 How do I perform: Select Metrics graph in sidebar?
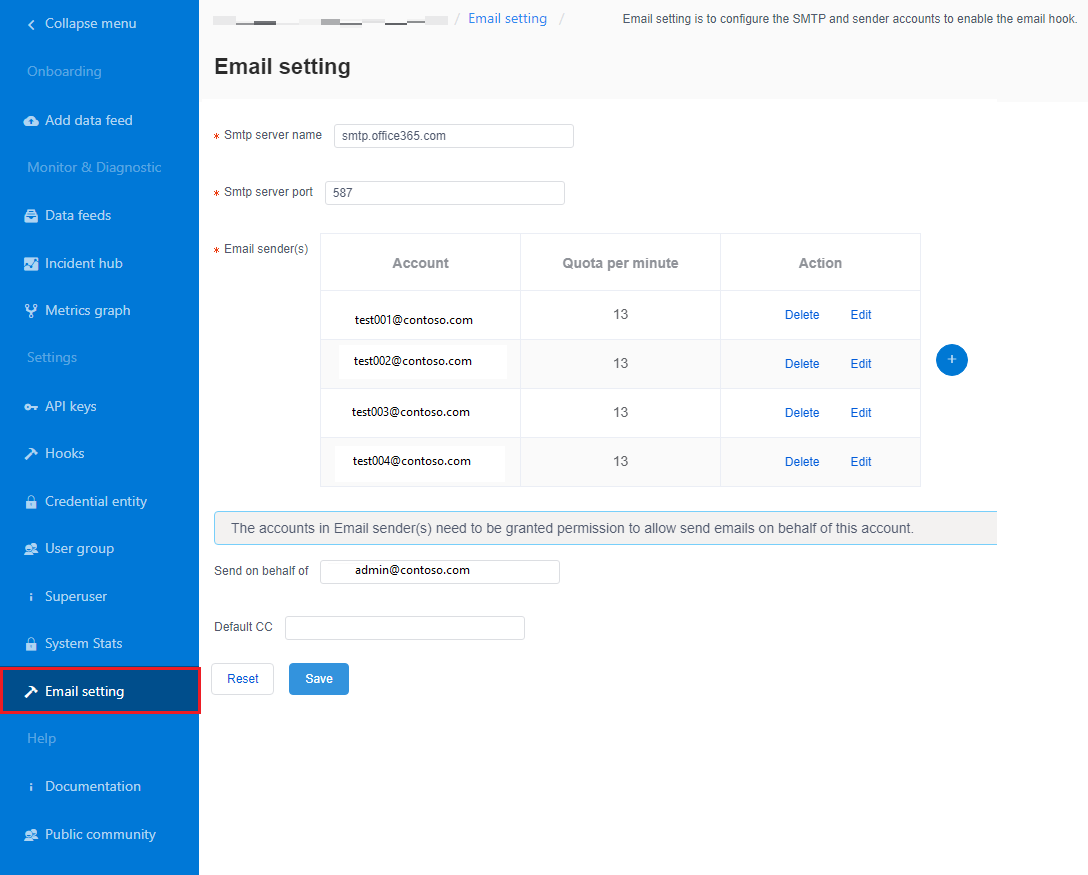point(88,310)
